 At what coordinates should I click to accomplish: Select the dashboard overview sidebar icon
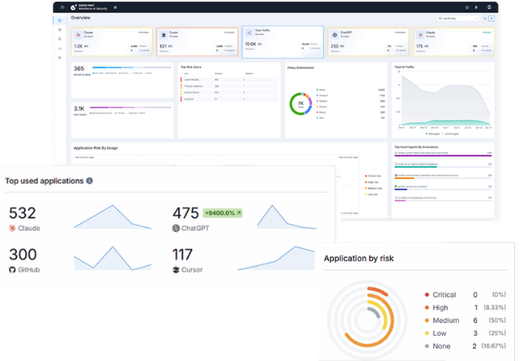pos(60,21)
